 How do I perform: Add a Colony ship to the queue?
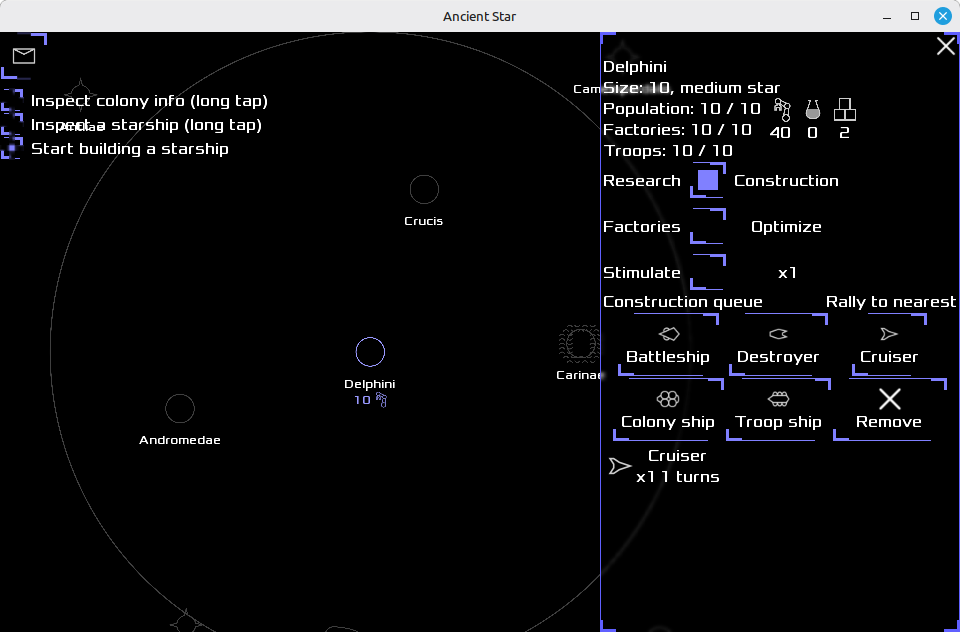(x=668, y=411)
